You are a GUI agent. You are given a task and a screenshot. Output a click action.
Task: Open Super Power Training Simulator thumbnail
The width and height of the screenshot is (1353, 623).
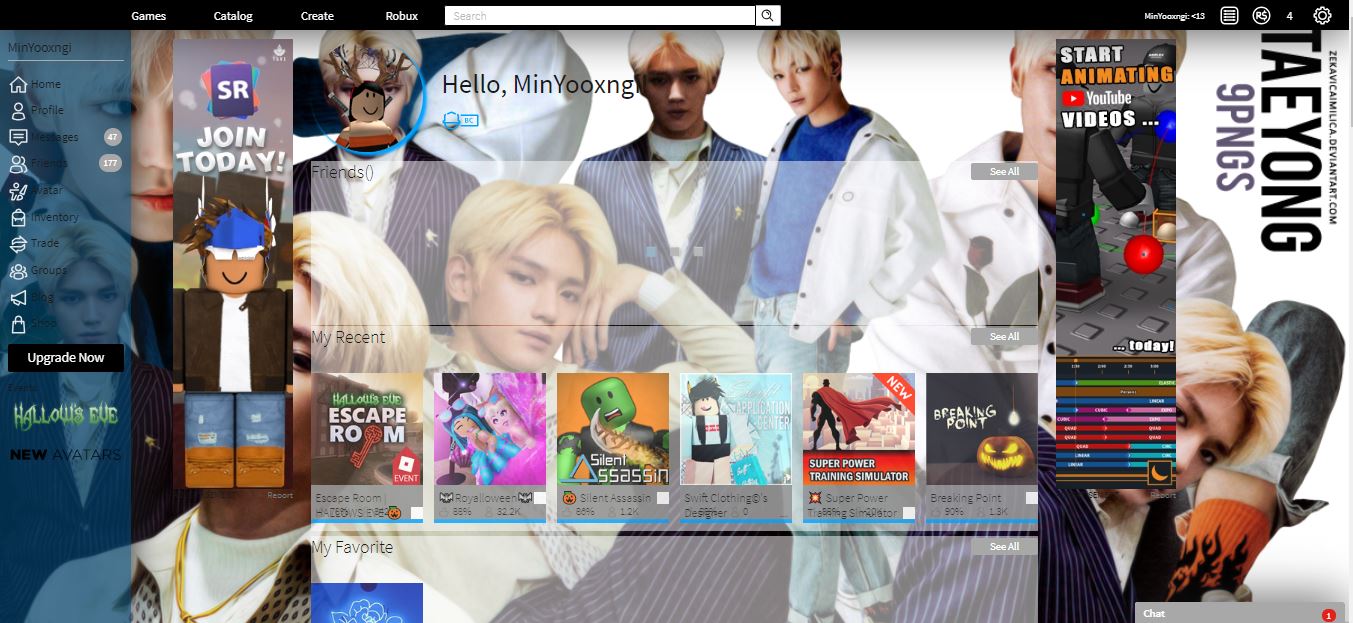tap(859, 429)
